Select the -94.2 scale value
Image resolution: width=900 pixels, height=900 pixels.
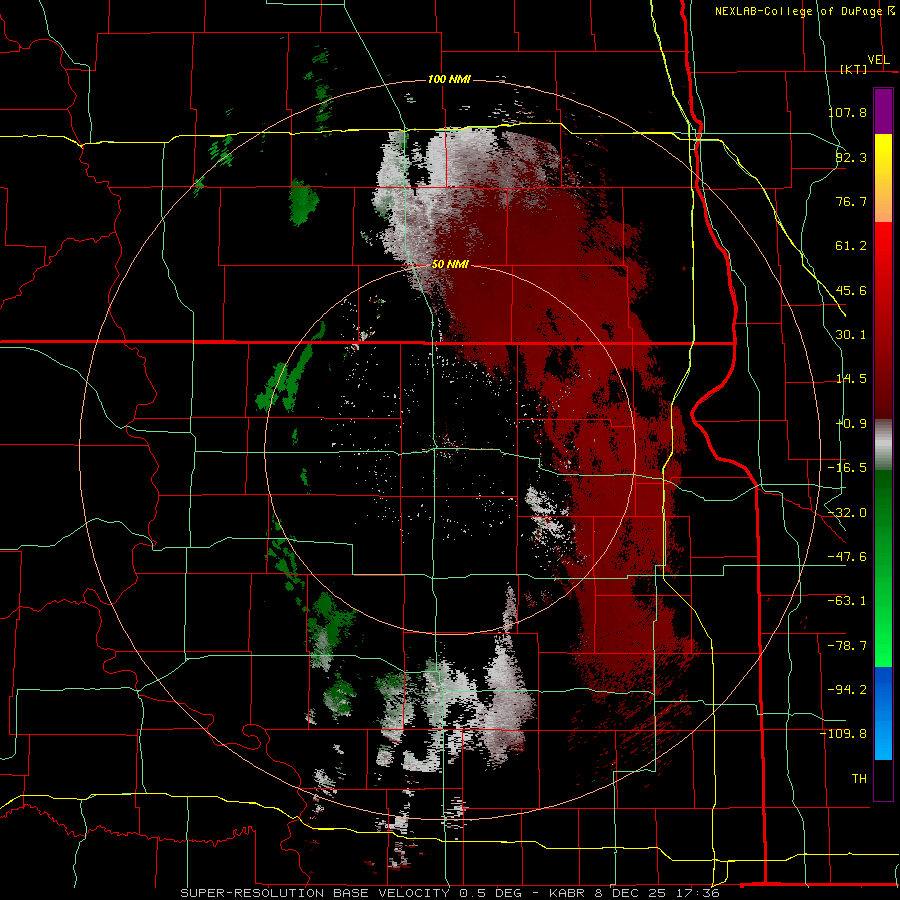click(848, 690)
